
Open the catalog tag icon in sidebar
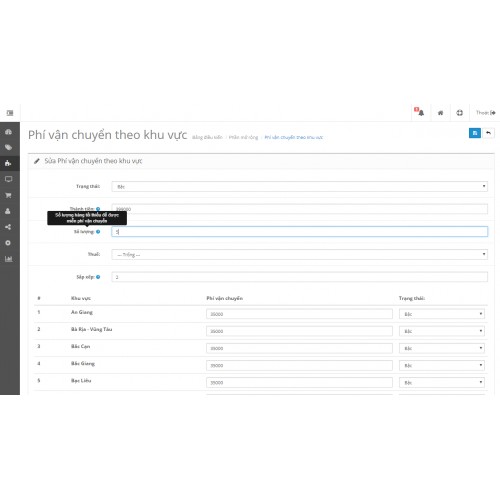coord(8,147)
